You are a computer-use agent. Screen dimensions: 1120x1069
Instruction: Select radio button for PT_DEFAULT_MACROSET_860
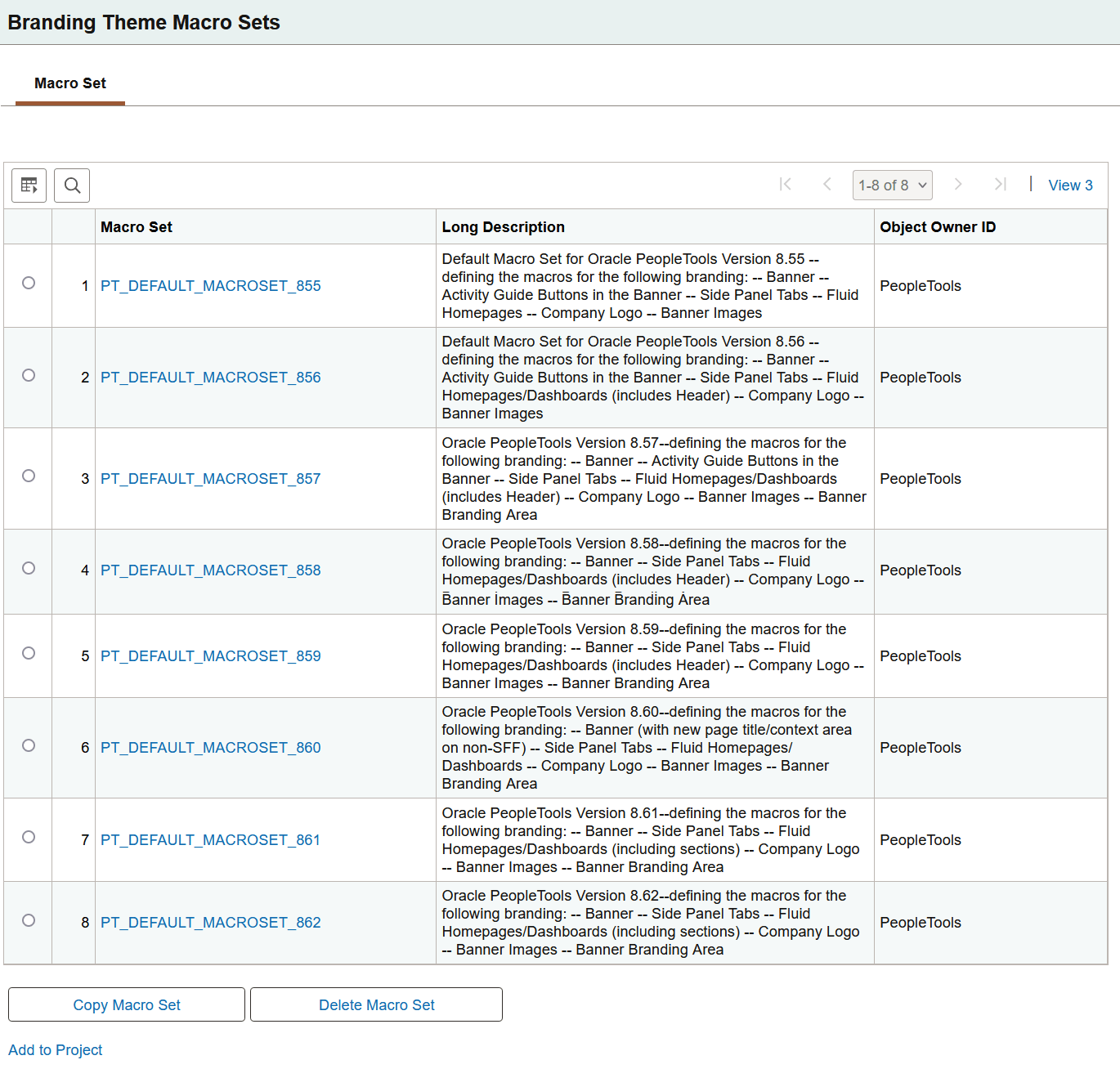[x=29, y=745]
